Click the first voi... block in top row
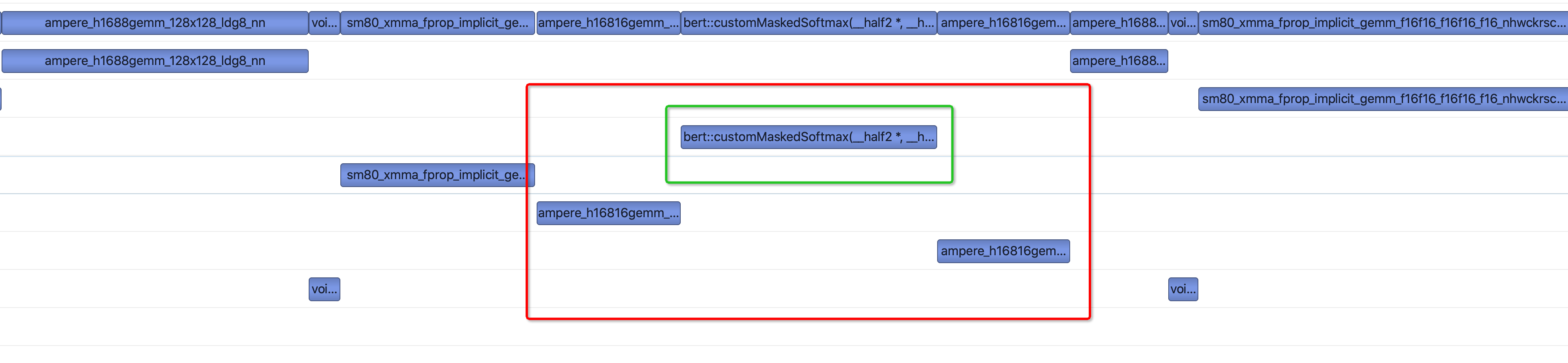 tap(324, 23)
